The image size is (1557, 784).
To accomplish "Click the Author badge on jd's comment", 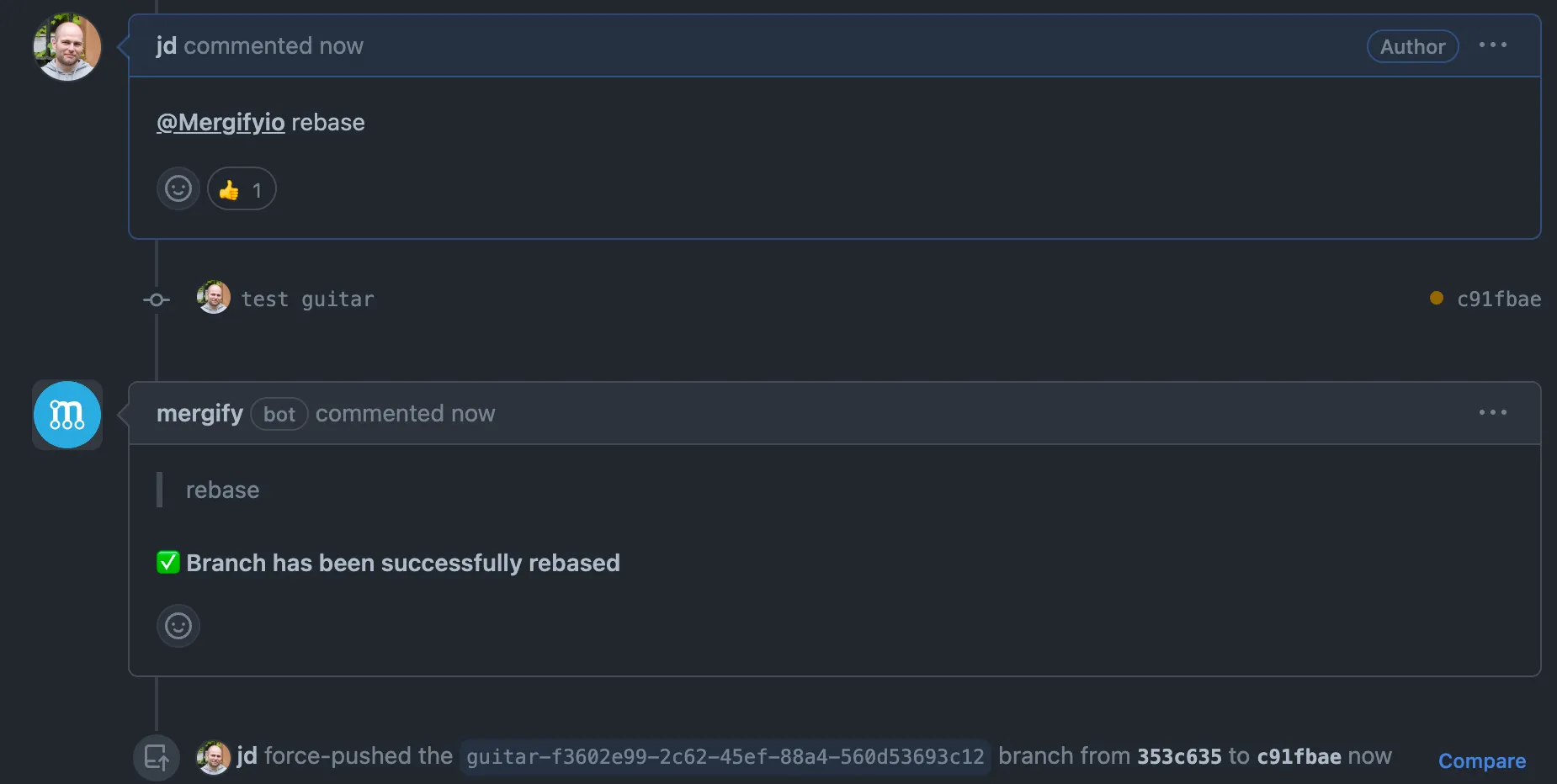I will pos(1412,46).
